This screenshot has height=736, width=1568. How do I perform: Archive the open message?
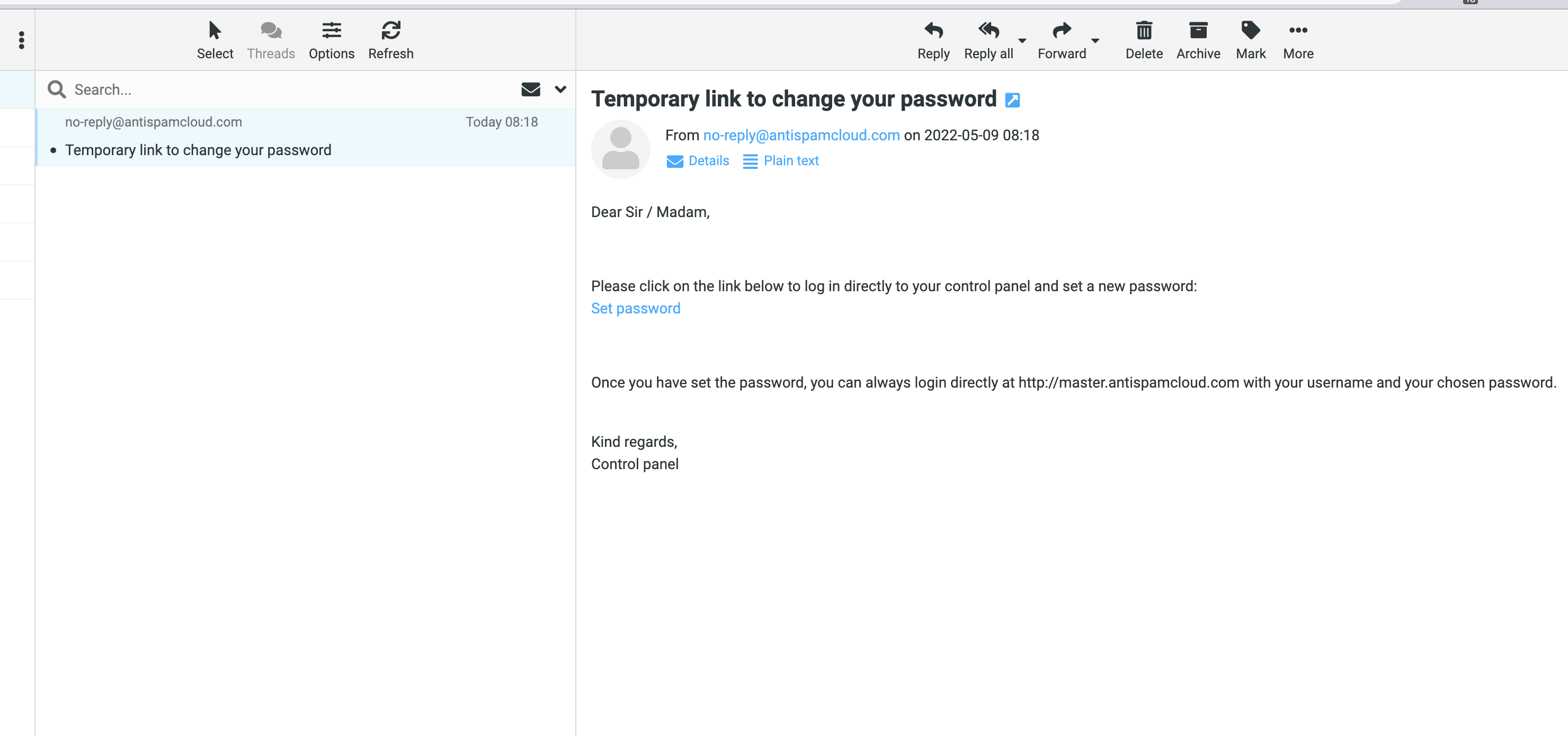point(1198,40)
